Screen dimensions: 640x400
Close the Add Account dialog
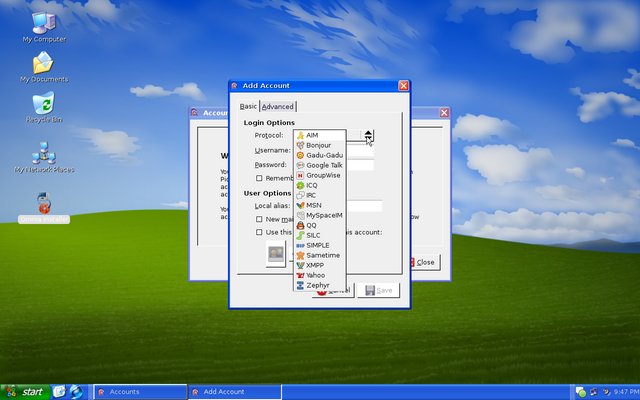click(403, 85)
